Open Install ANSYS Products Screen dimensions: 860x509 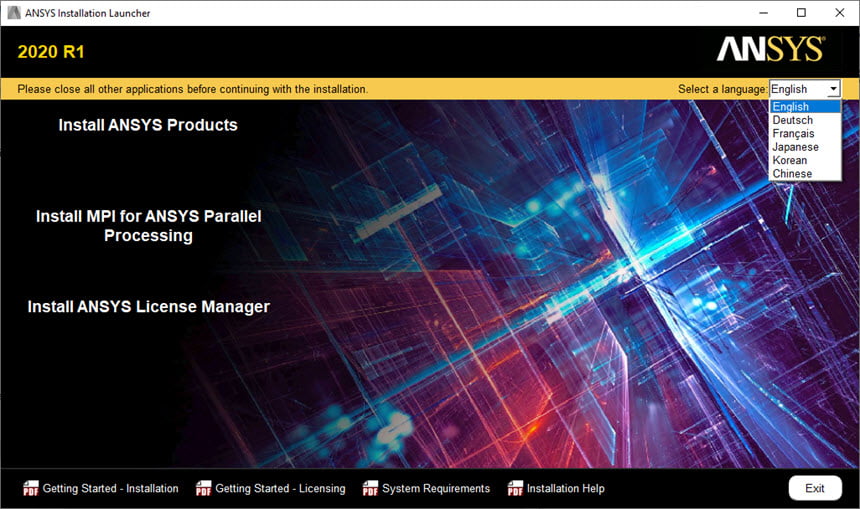[148, 125]
